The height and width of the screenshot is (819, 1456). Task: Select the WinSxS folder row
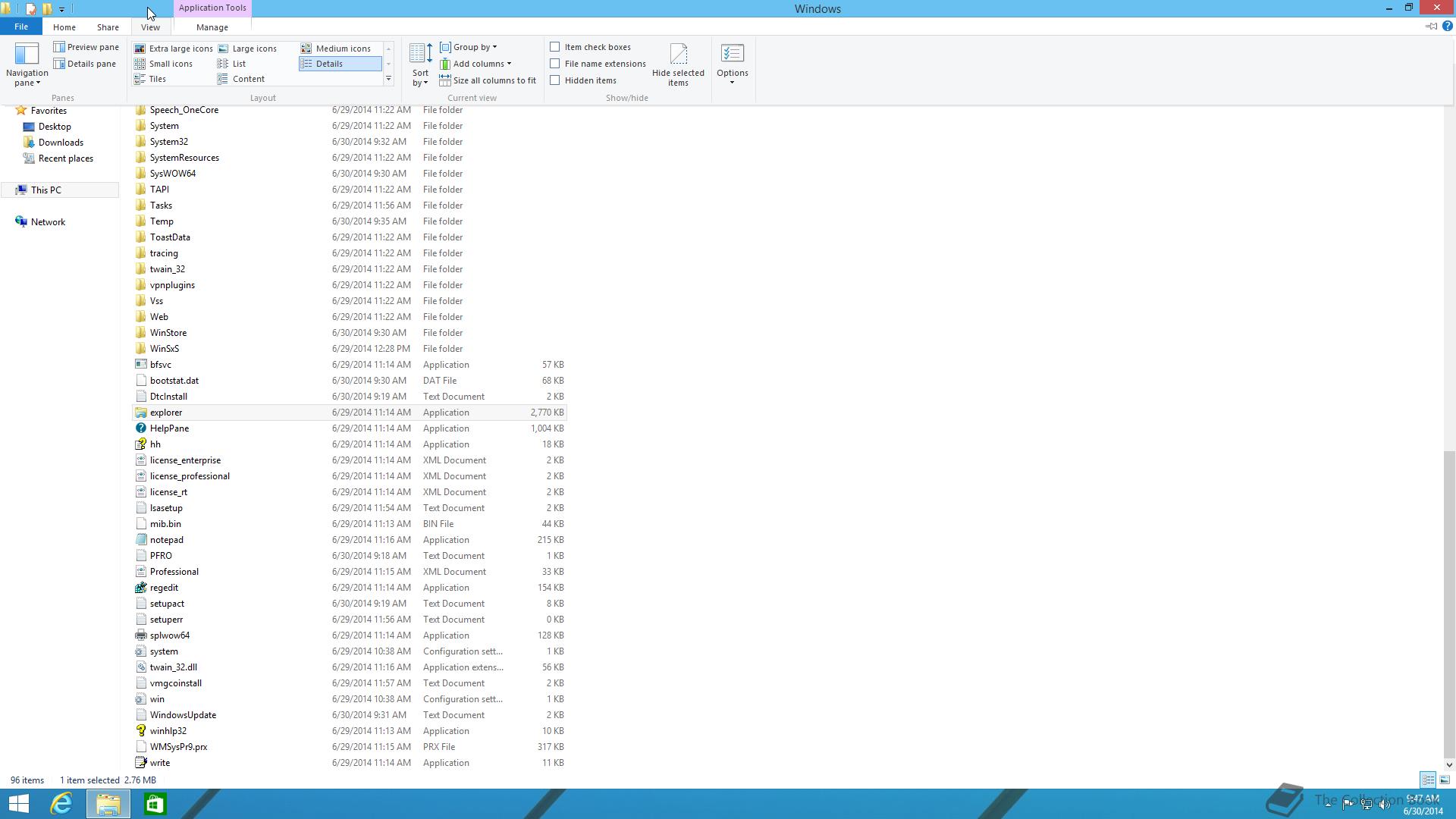350,349
